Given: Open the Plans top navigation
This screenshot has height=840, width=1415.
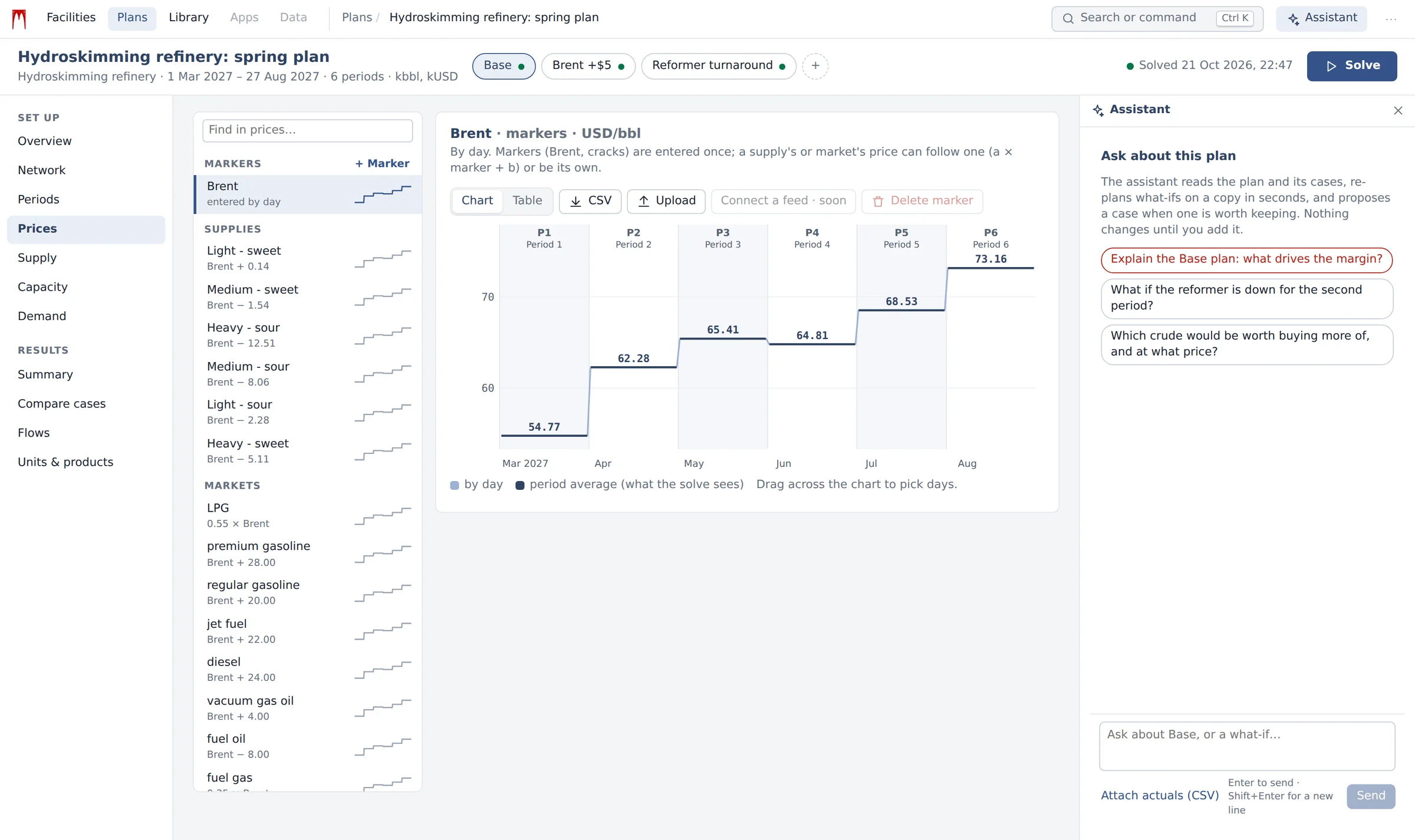Looking at the screenshot, I should (x=132, y=18).
